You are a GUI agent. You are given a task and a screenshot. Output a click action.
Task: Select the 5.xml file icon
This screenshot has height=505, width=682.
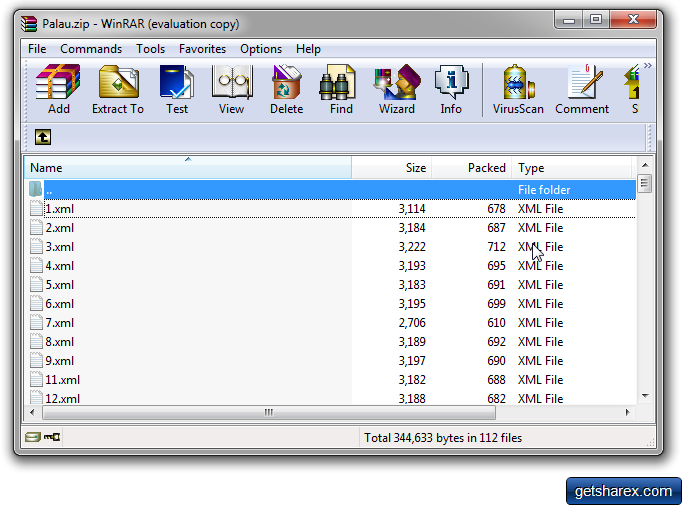[36, 284]
